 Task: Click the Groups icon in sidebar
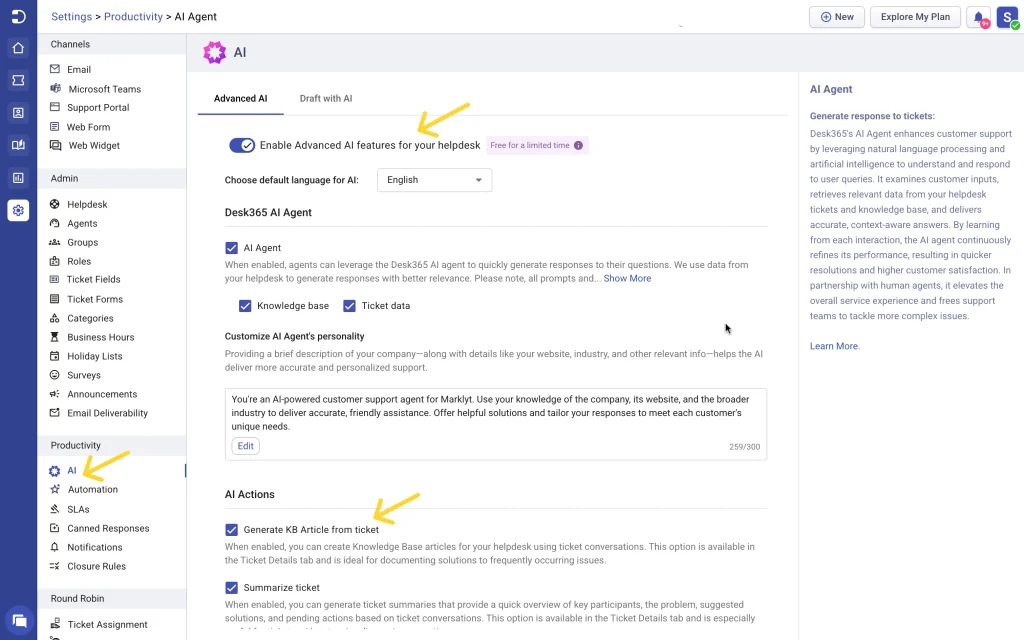(x=55, y=242)
